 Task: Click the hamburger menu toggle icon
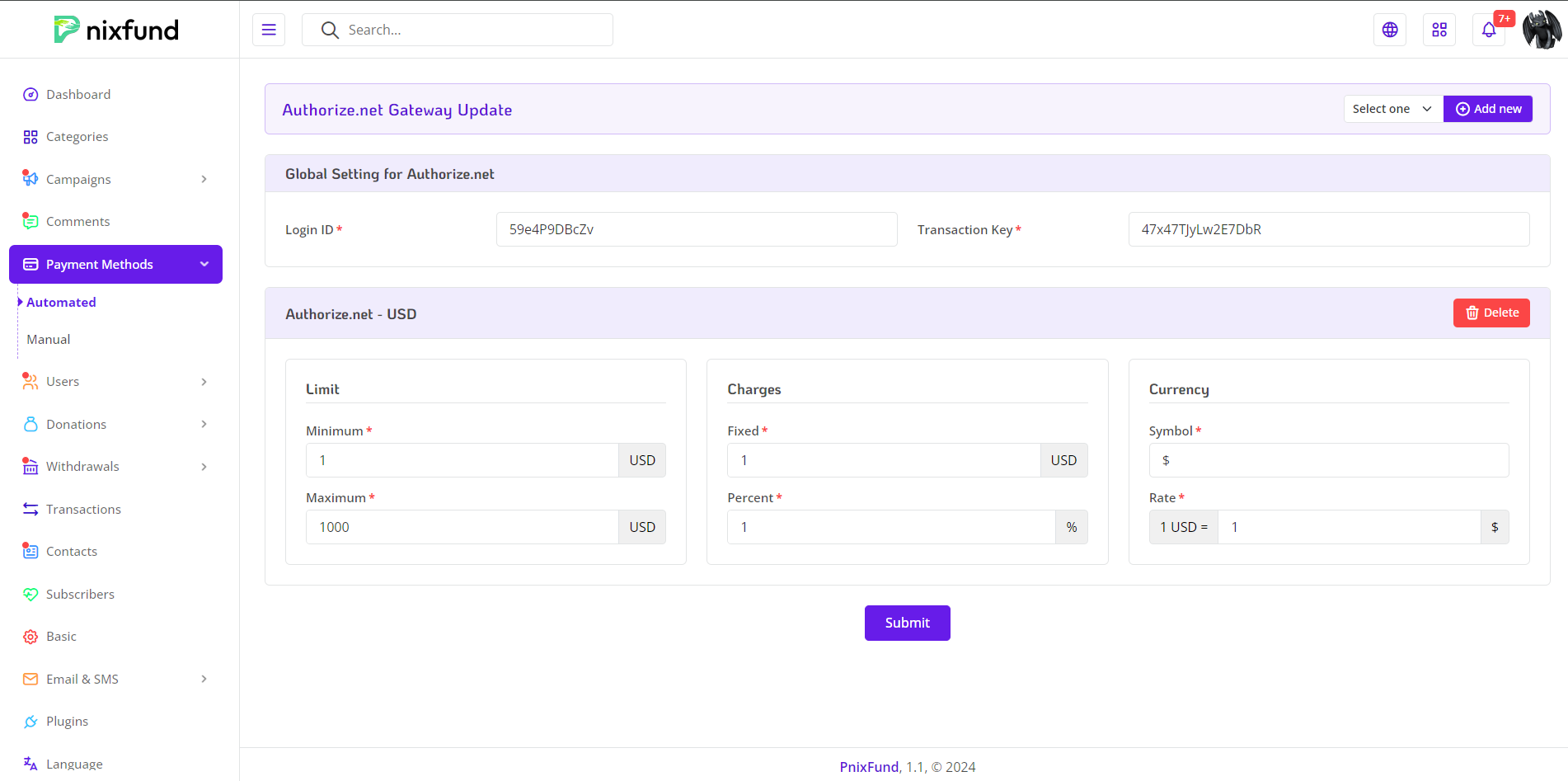coord(269,30)
